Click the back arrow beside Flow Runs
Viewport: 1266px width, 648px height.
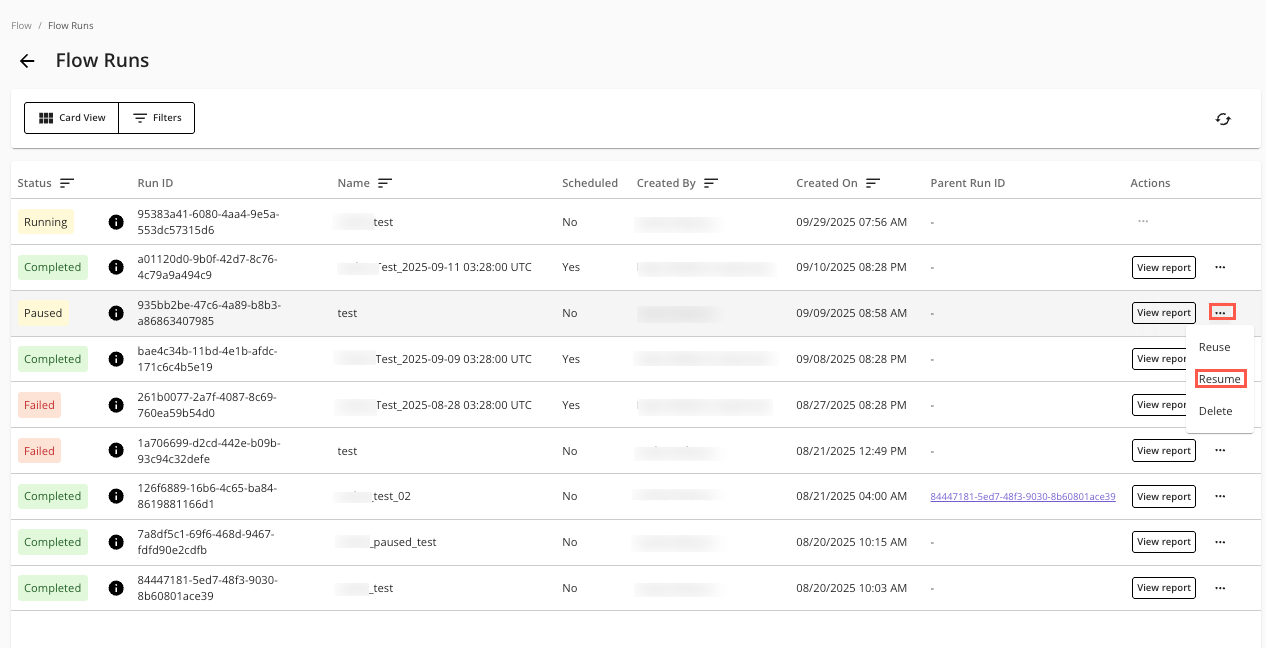pos(27,61)
